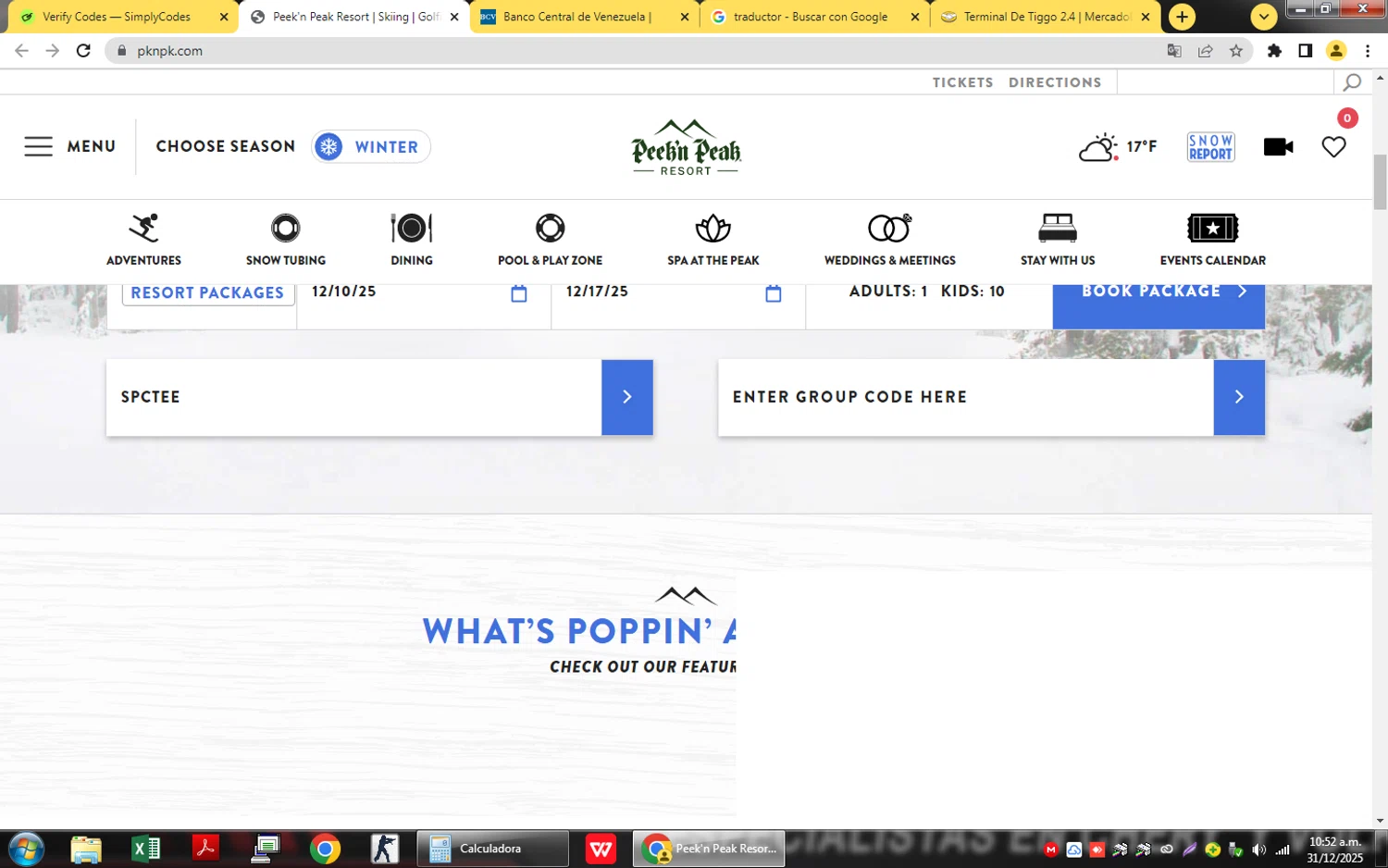Open the Windows Start button
The width and height of the screenshot is (1388, 868).
click(x=25, y=849)
